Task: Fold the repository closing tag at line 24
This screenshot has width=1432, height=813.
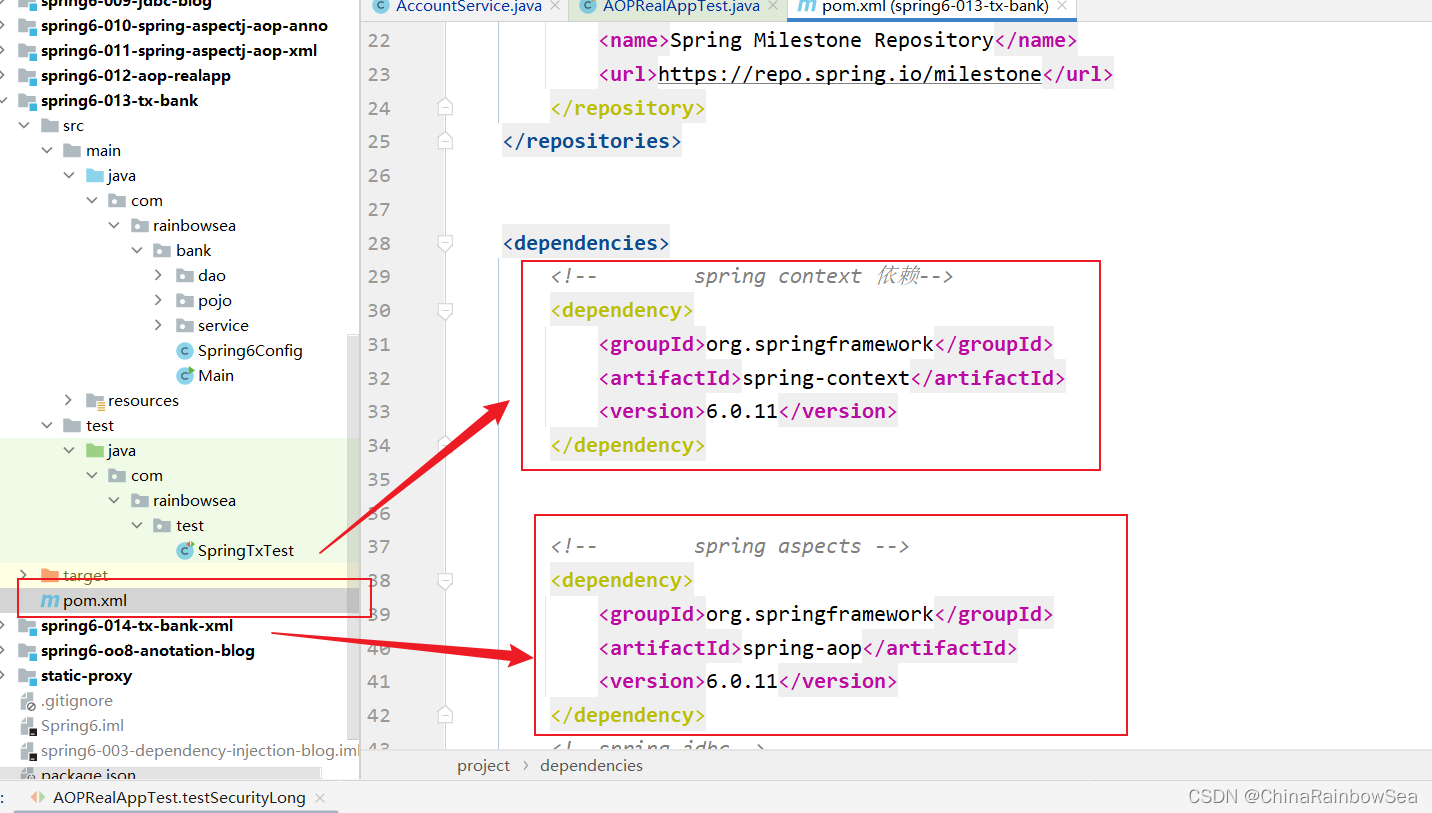Action: tap(445, 107)
